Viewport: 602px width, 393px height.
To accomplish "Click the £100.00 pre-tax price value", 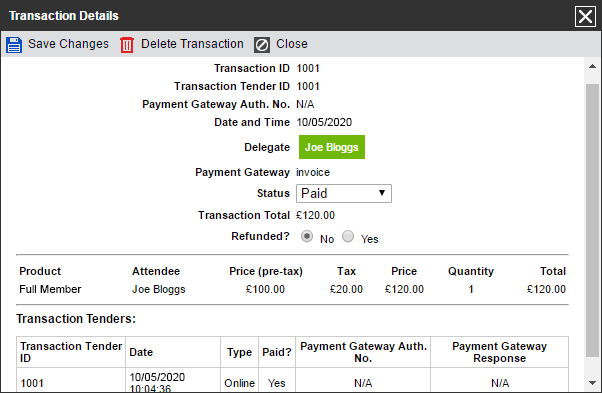I will 265,289.
